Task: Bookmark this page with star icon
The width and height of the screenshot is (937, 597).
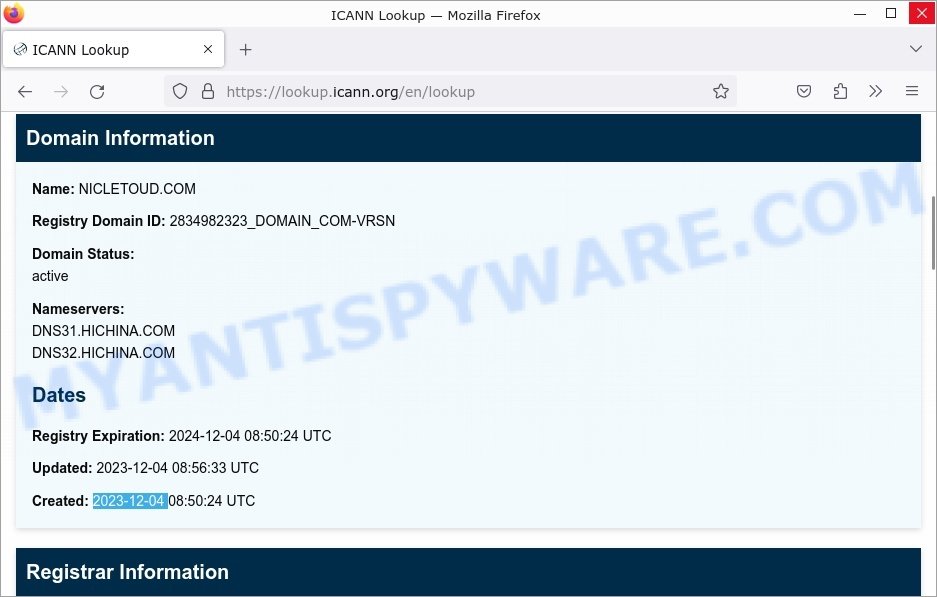Action: [721, 91]
